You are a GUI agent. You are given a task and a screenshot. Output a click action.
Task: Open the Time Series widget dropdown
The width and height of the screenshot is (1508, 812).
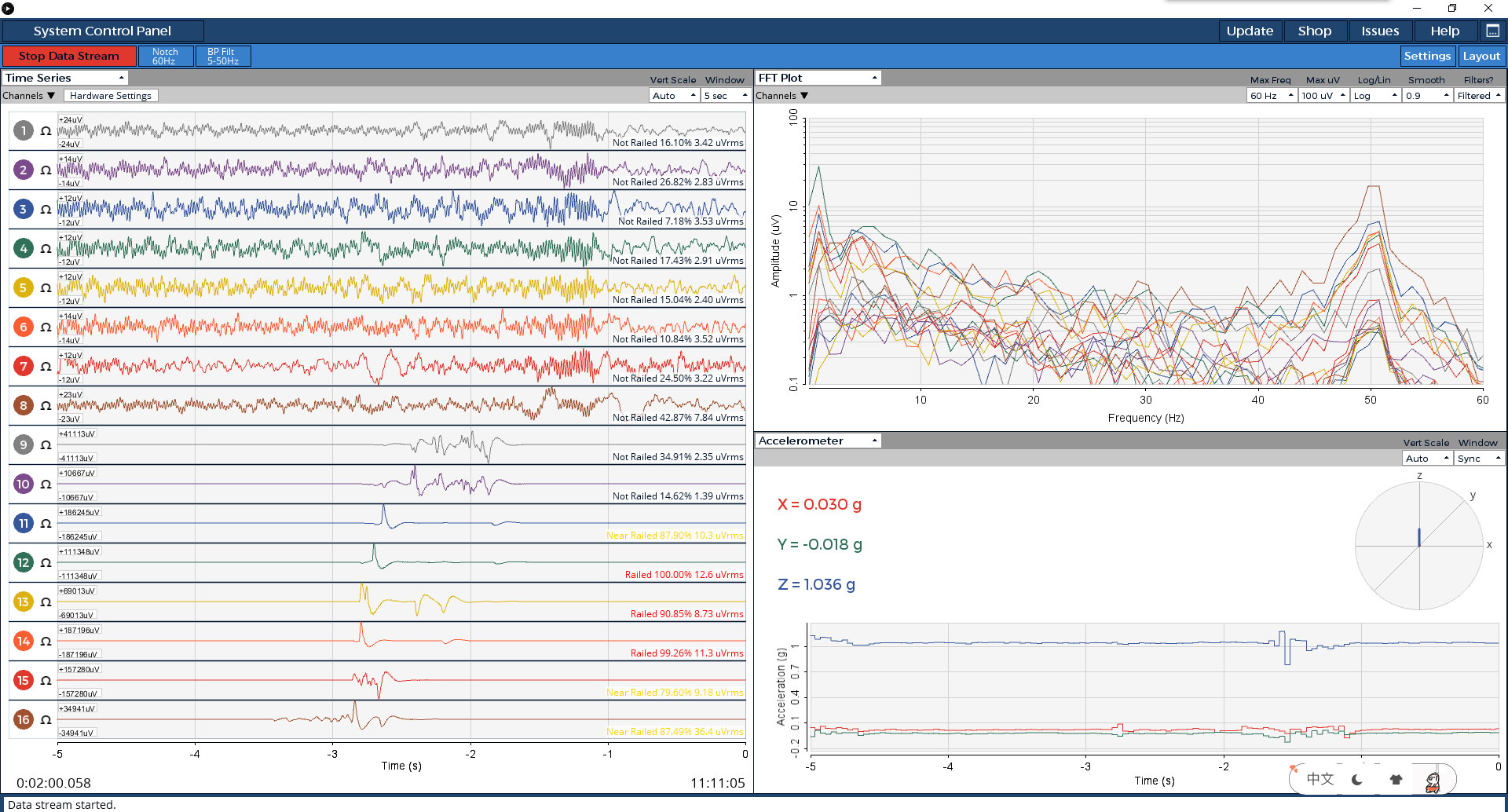click(65, 78)
